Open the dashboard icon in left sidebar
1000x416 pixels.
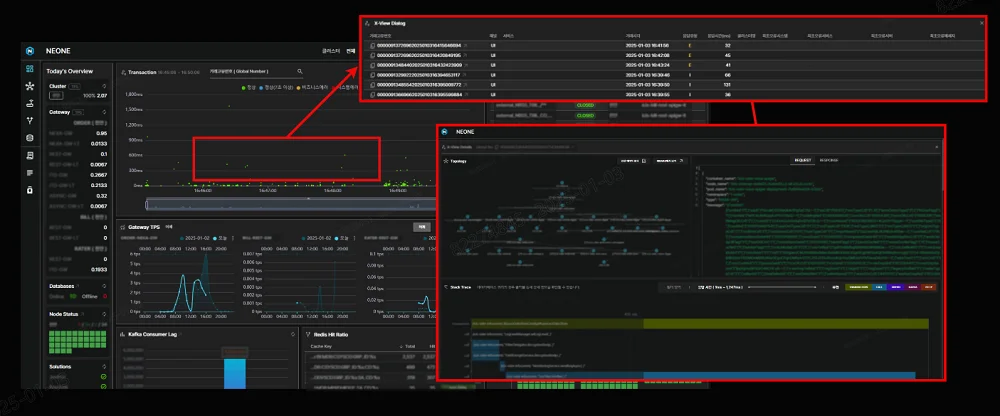[30, 70]
